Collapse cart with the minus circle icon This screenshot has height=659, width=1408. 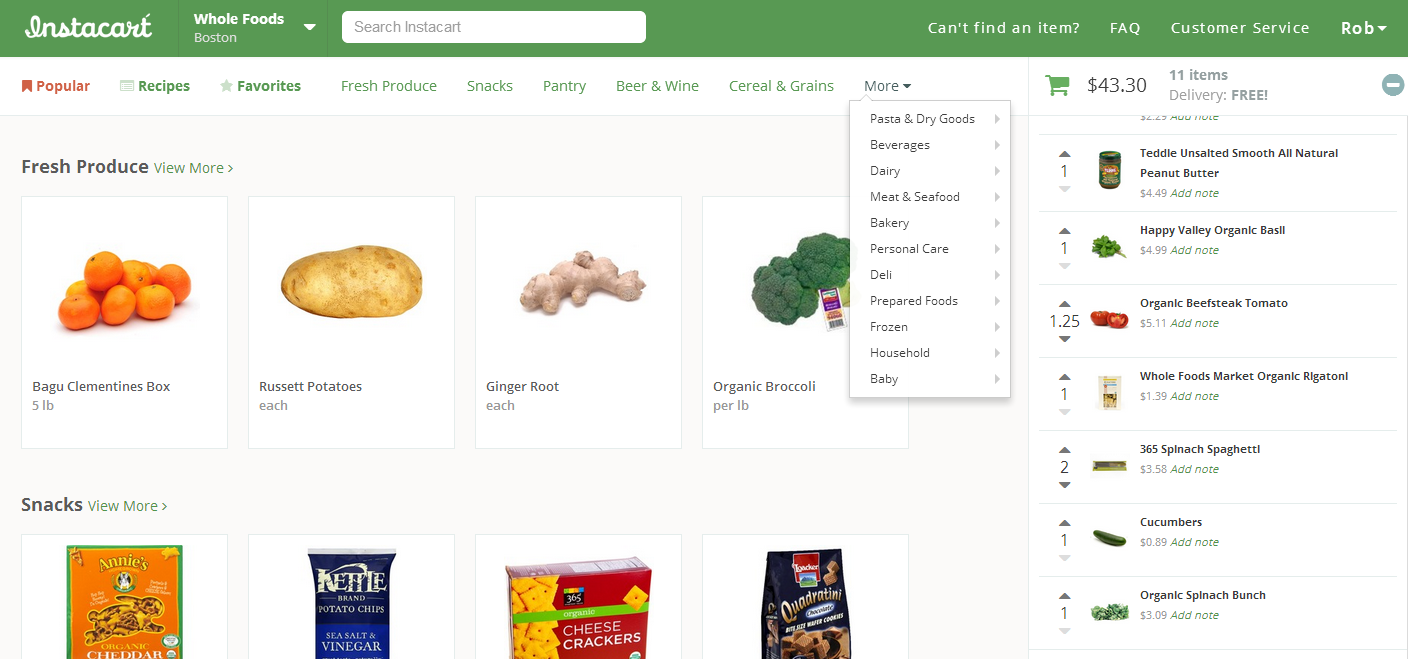point(1393,85)
